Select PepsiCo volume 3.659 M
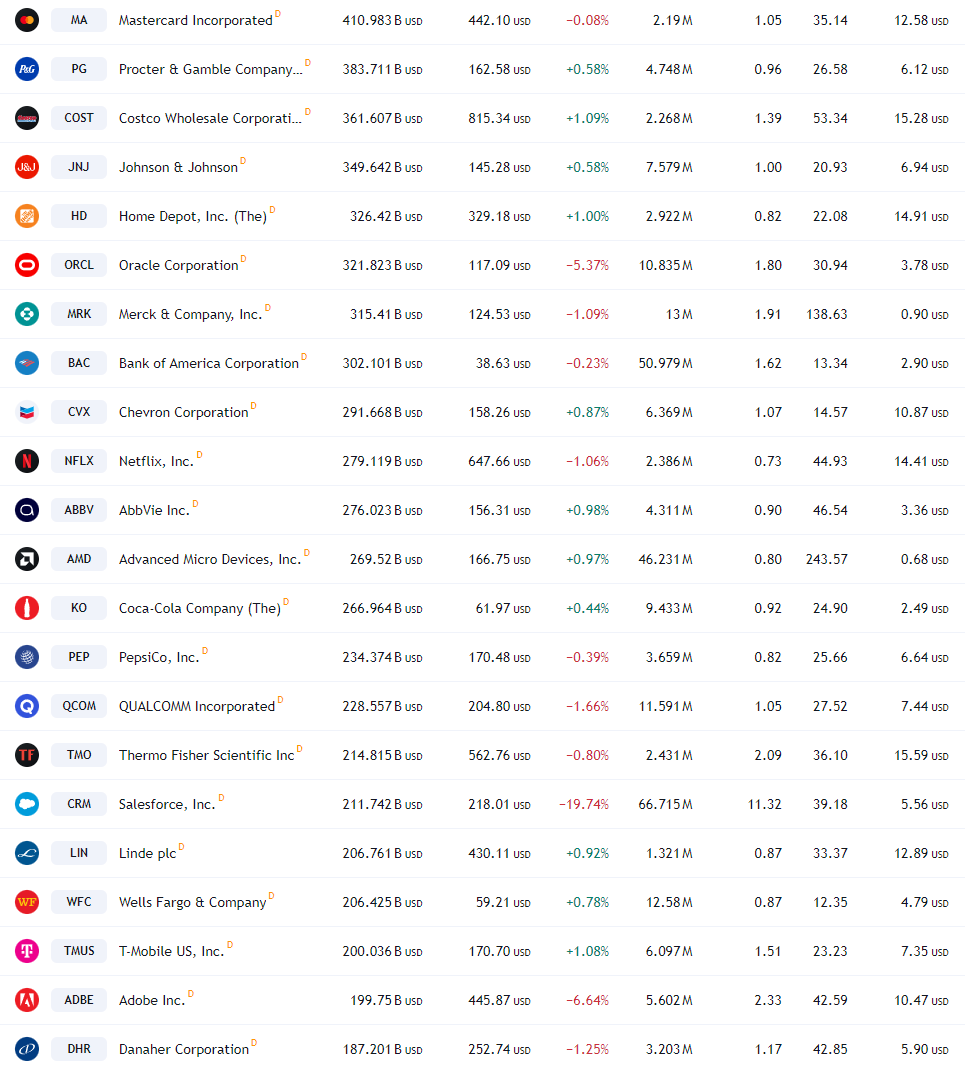Screen dimensions: 965x1070 pos(669,657)
